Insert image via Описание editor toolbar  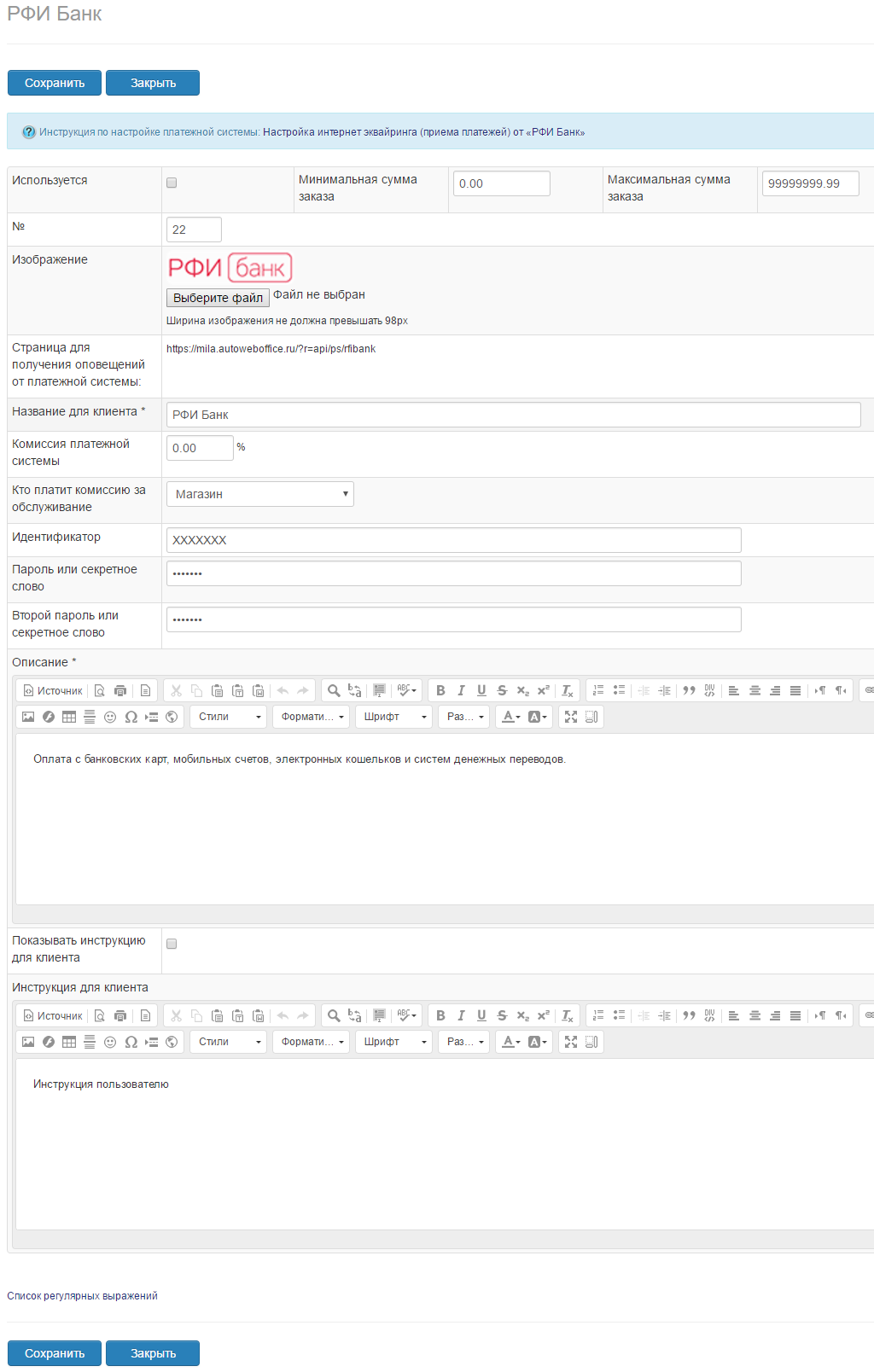[28, 717]
